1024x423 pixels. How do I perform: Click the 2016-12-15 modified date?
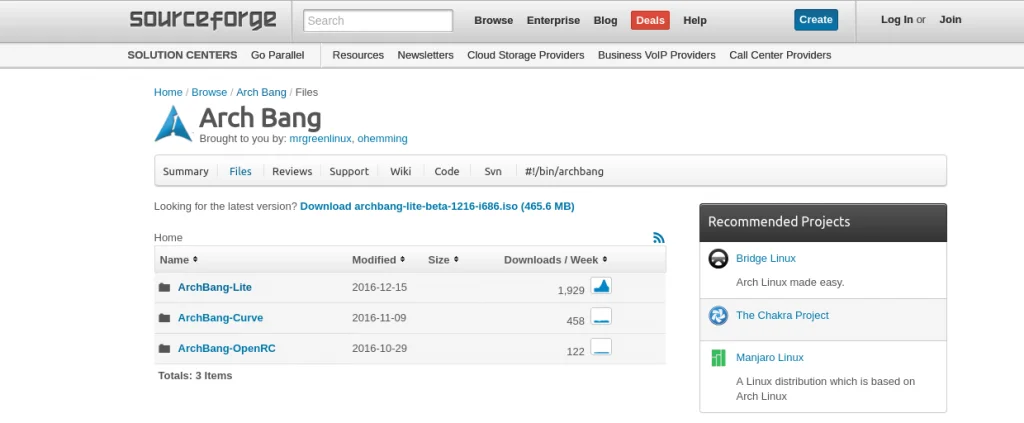[379, 287]
